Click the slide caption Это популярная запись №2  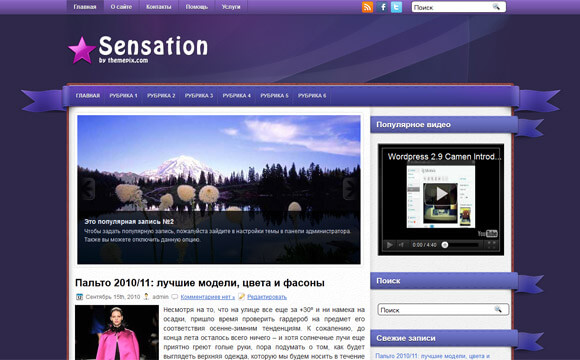(x=129, y=222)
